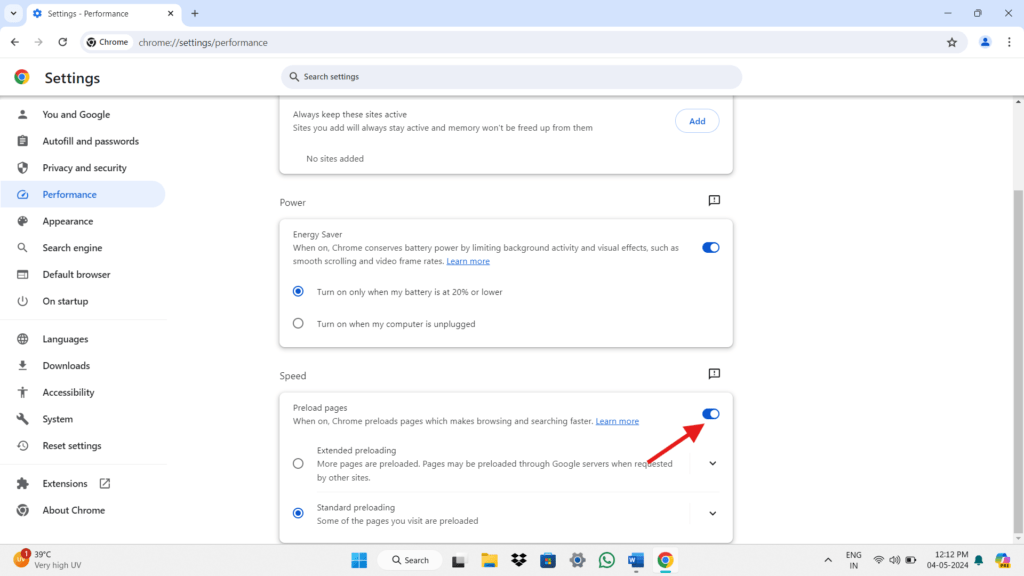
Task: Switch to Word from taskbar
Action: tap(636, 560)
